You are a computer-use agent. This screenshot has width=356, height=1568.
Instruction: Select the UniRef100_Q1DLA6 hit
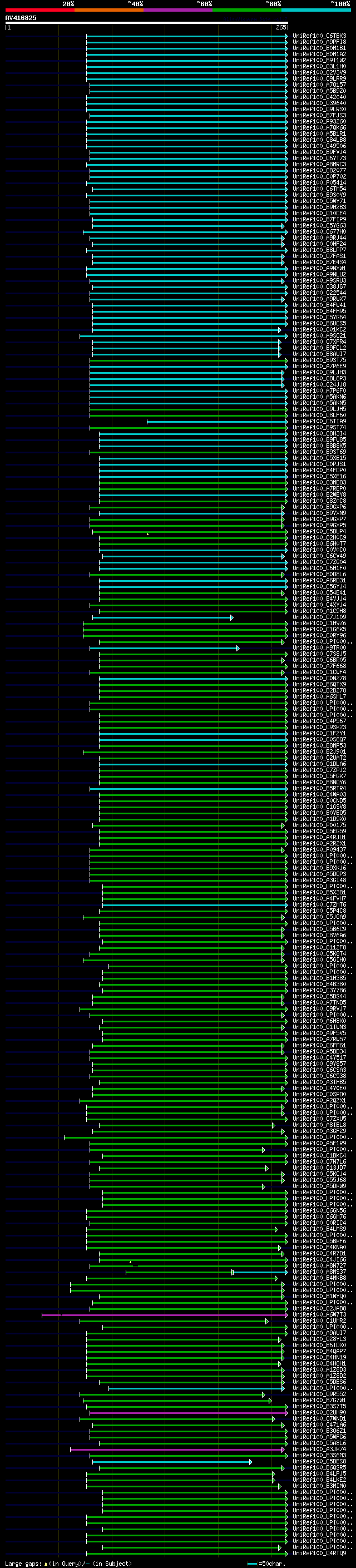319,764
